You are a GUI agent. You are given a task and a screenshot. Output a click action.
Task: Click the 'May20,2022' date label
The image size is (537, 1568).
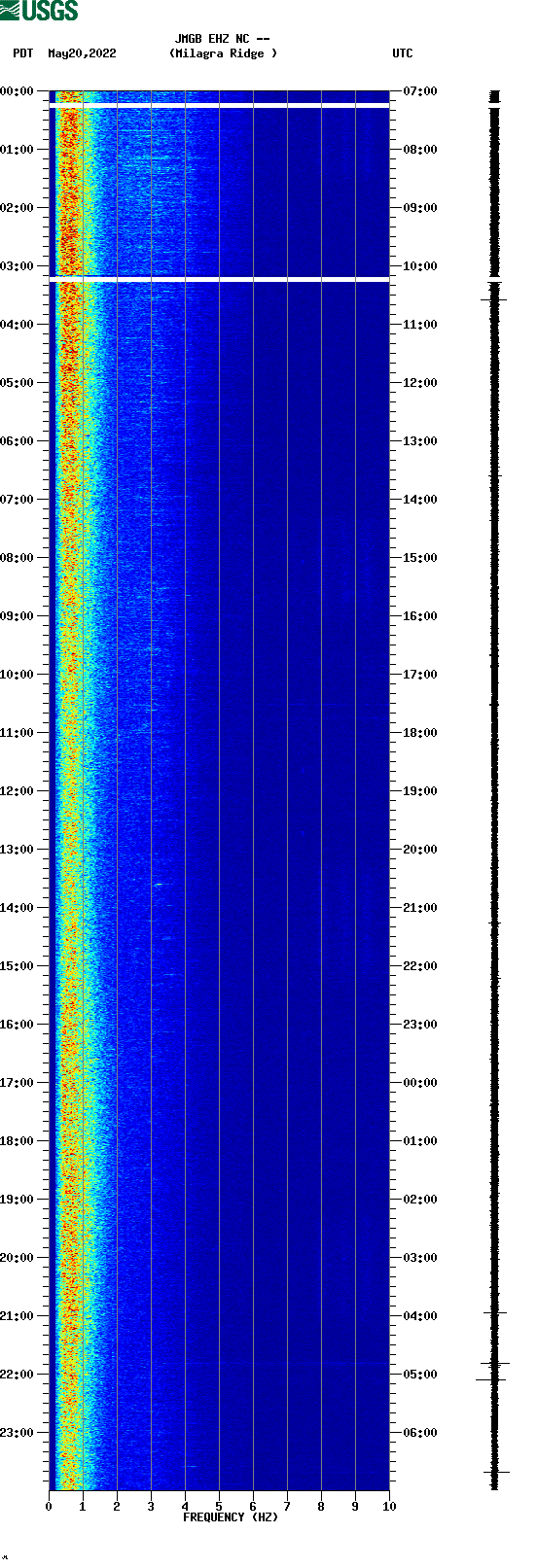pyautogui.click(x=82, y=53)
